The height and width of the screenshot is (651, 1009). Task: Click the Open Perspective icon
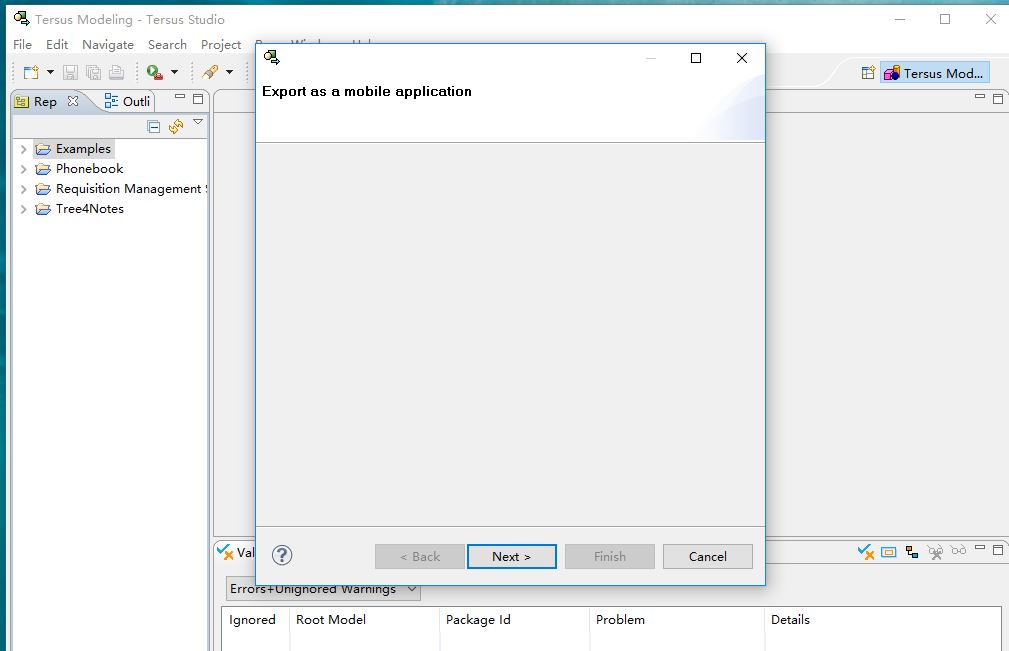pyautogui.click(x=868, y=73)
